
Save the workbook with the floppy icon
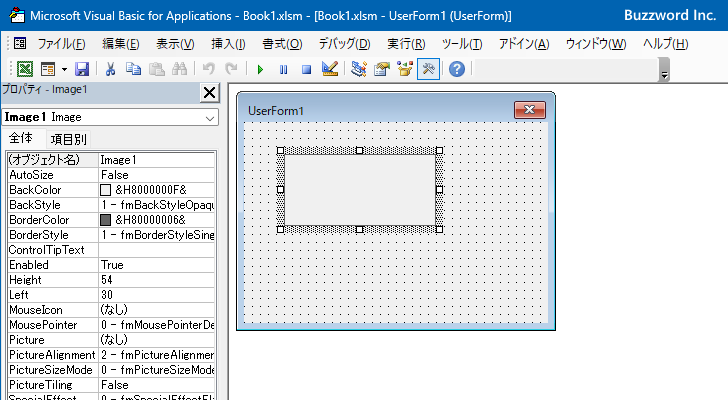[82, 69]
